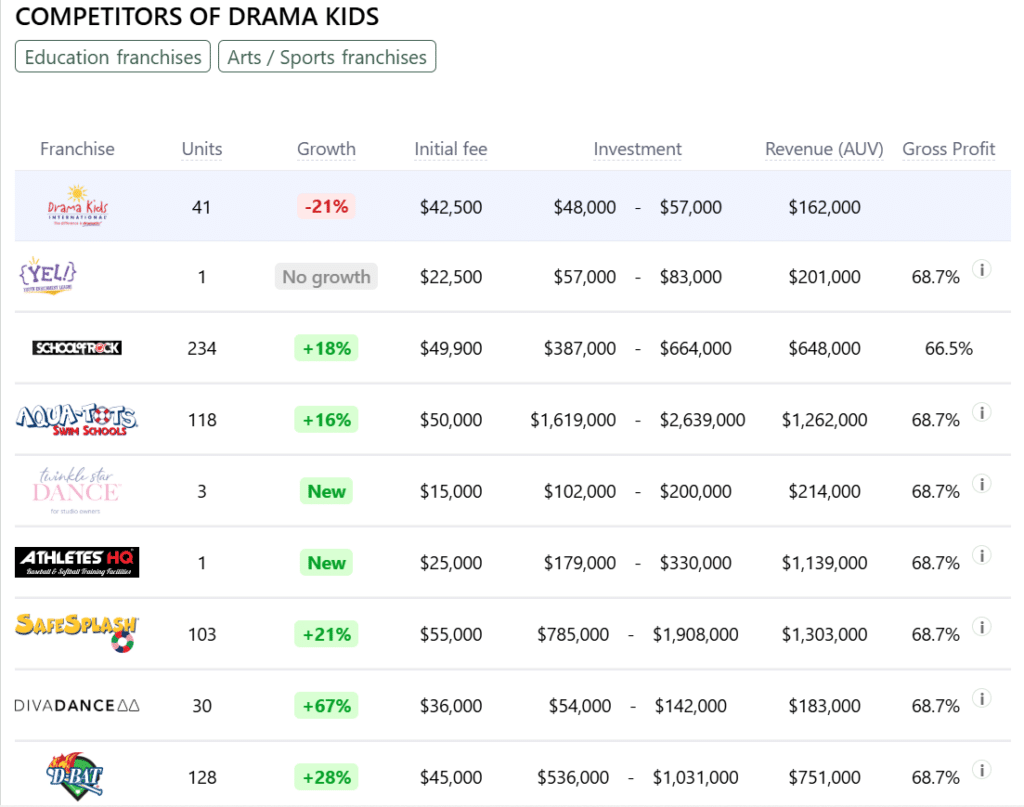Click the $751,000 revenue cell
1024x807 pixels.
pos(824,777)
